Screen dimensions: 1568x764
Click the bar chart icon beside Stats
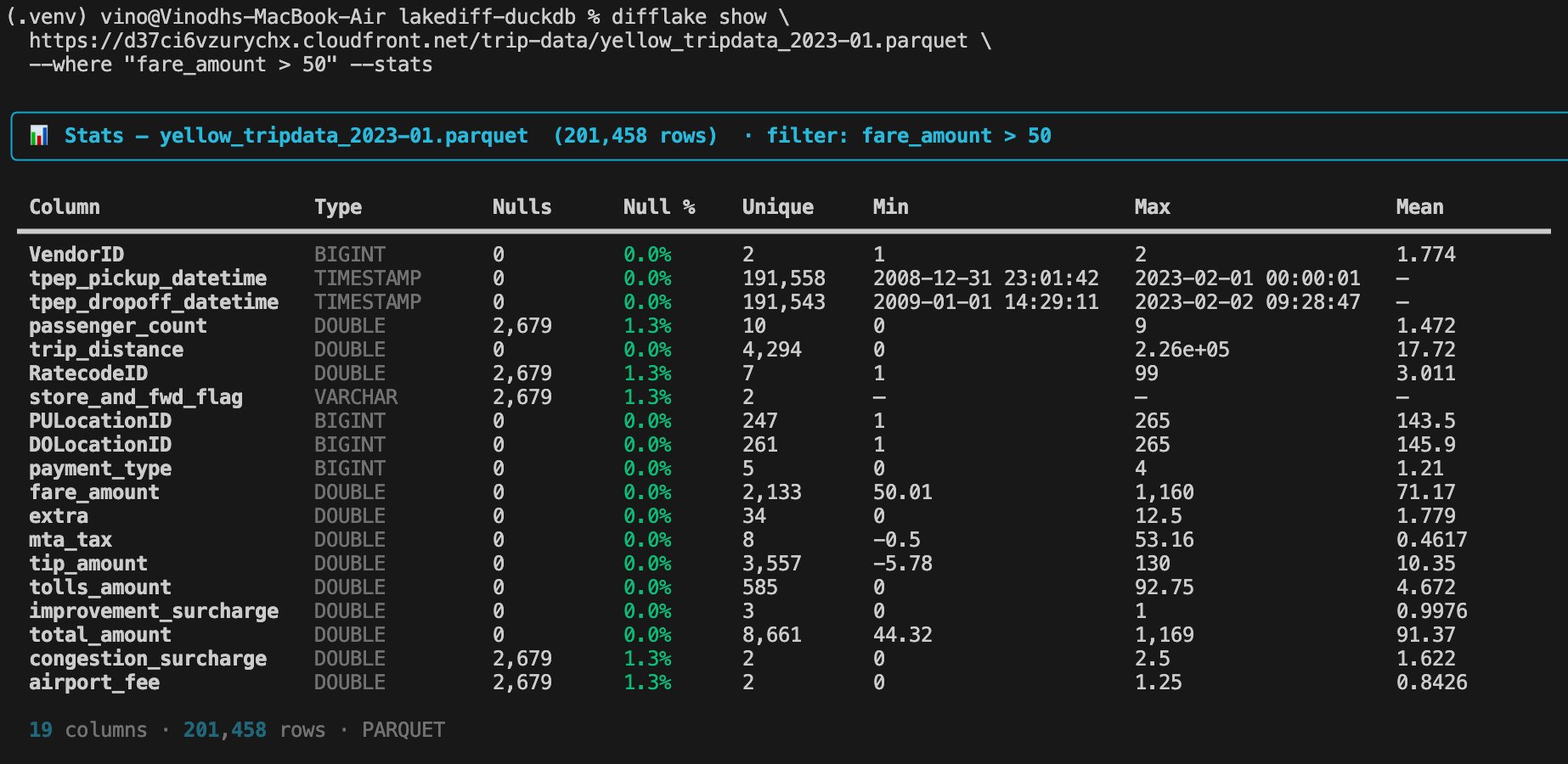39,136
